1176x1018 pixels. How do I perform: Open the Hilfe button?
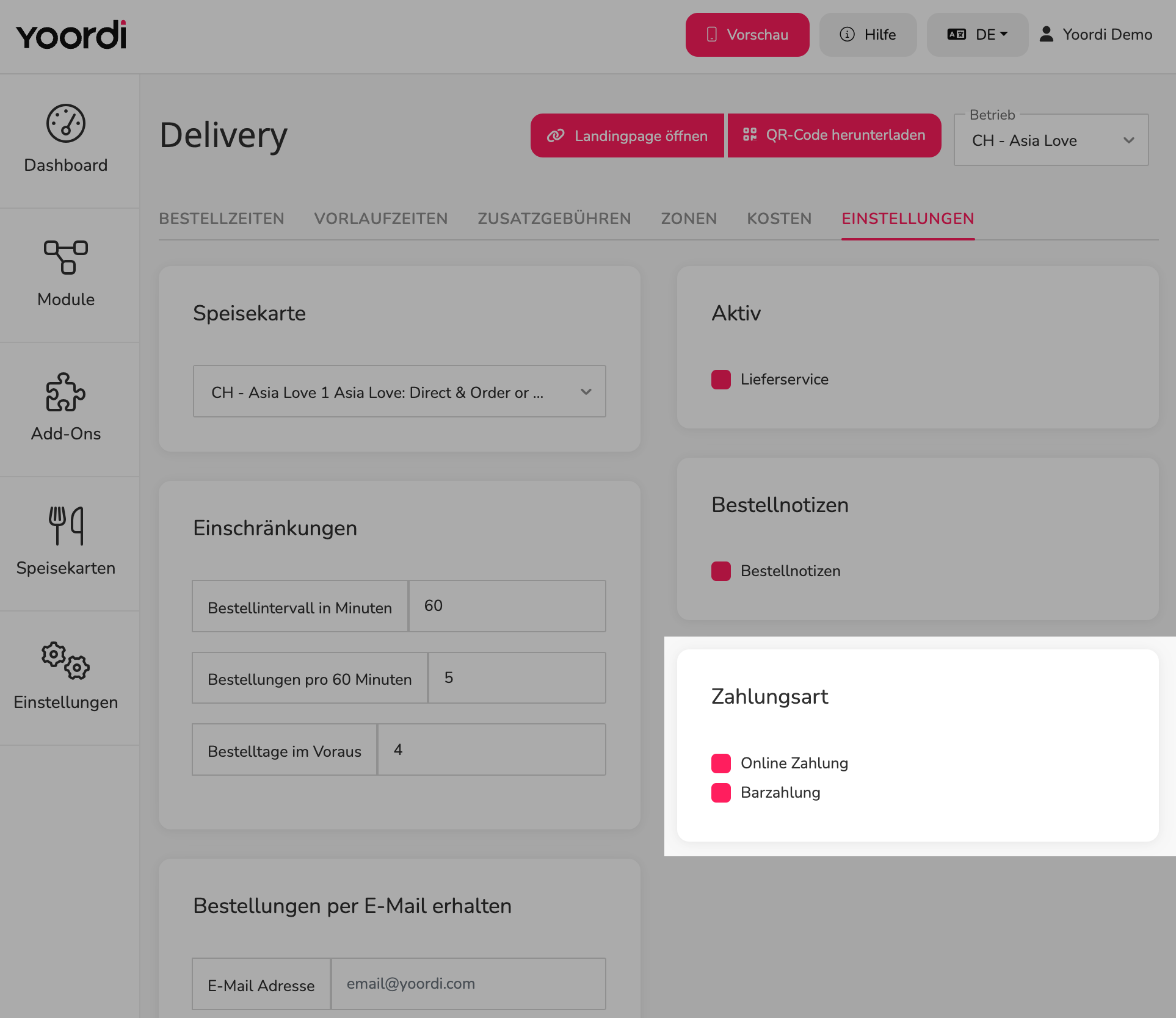[x=868, y=35]
